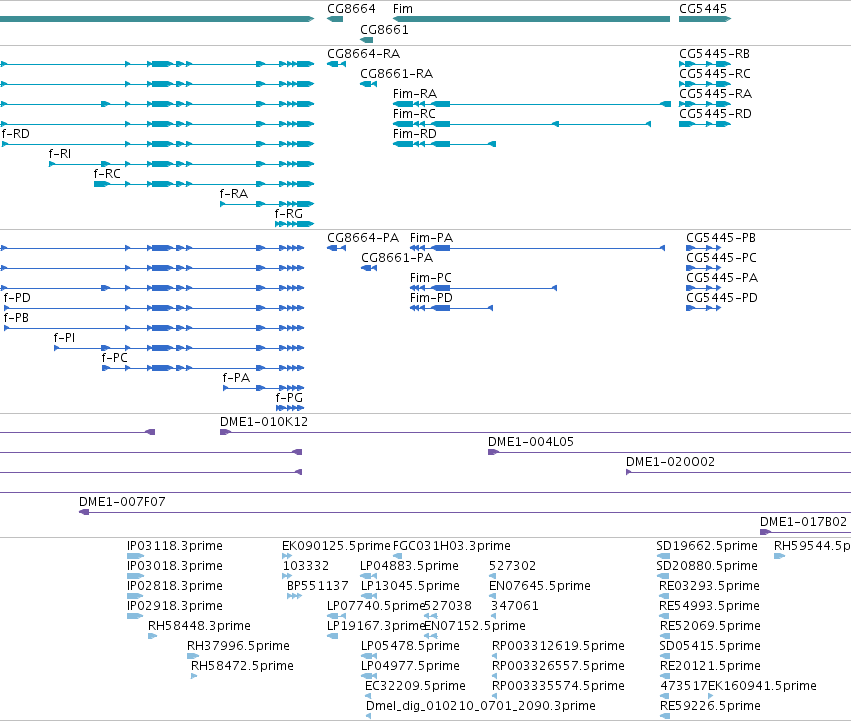Click the IP02918.3prime EST label
Image resolution: width=851 pixels, height=721 pixels.
(x=175, y=606)
